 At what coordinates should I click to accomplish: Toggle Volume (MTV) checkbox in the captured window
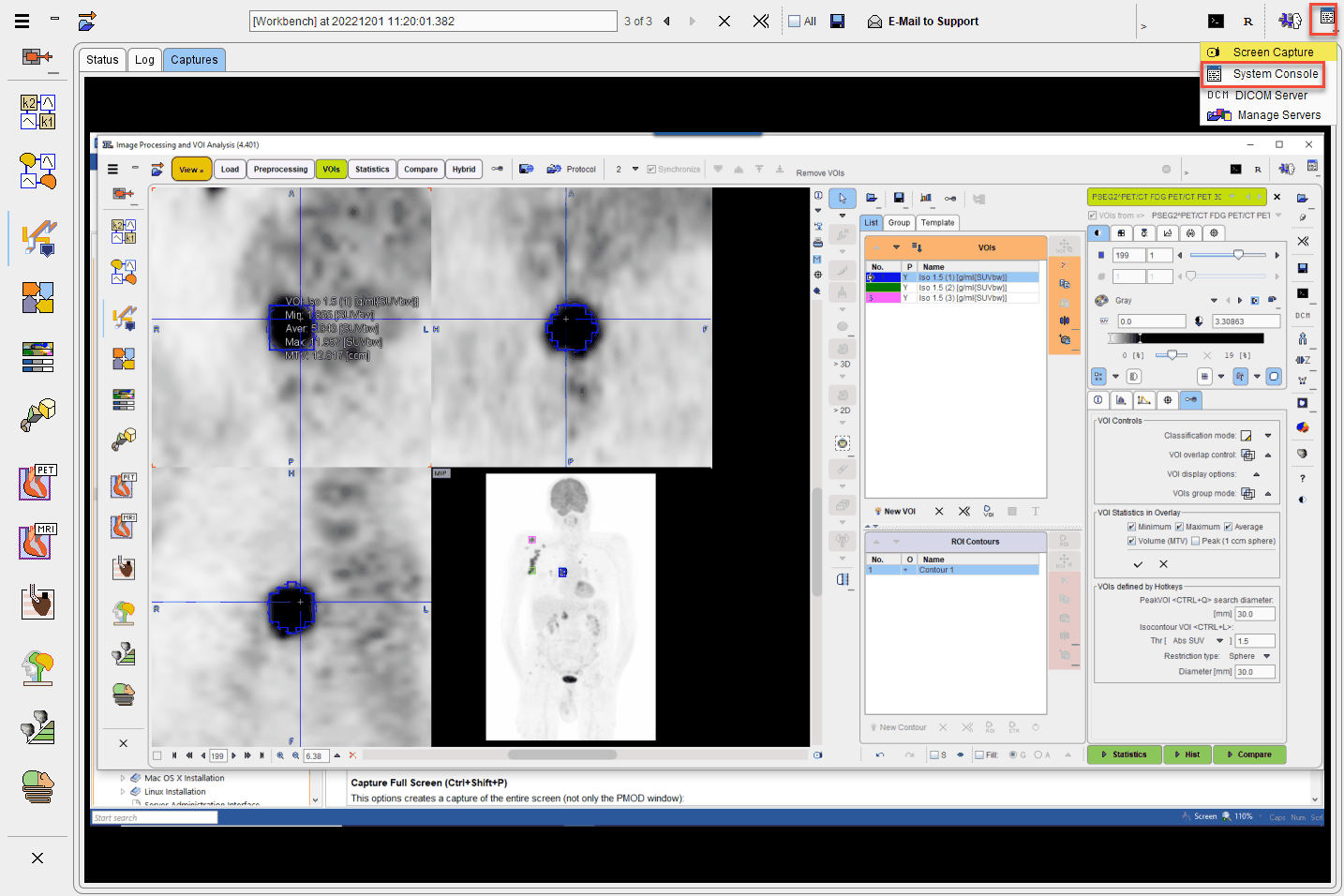pyautogui.click(x=1132, y=541)
